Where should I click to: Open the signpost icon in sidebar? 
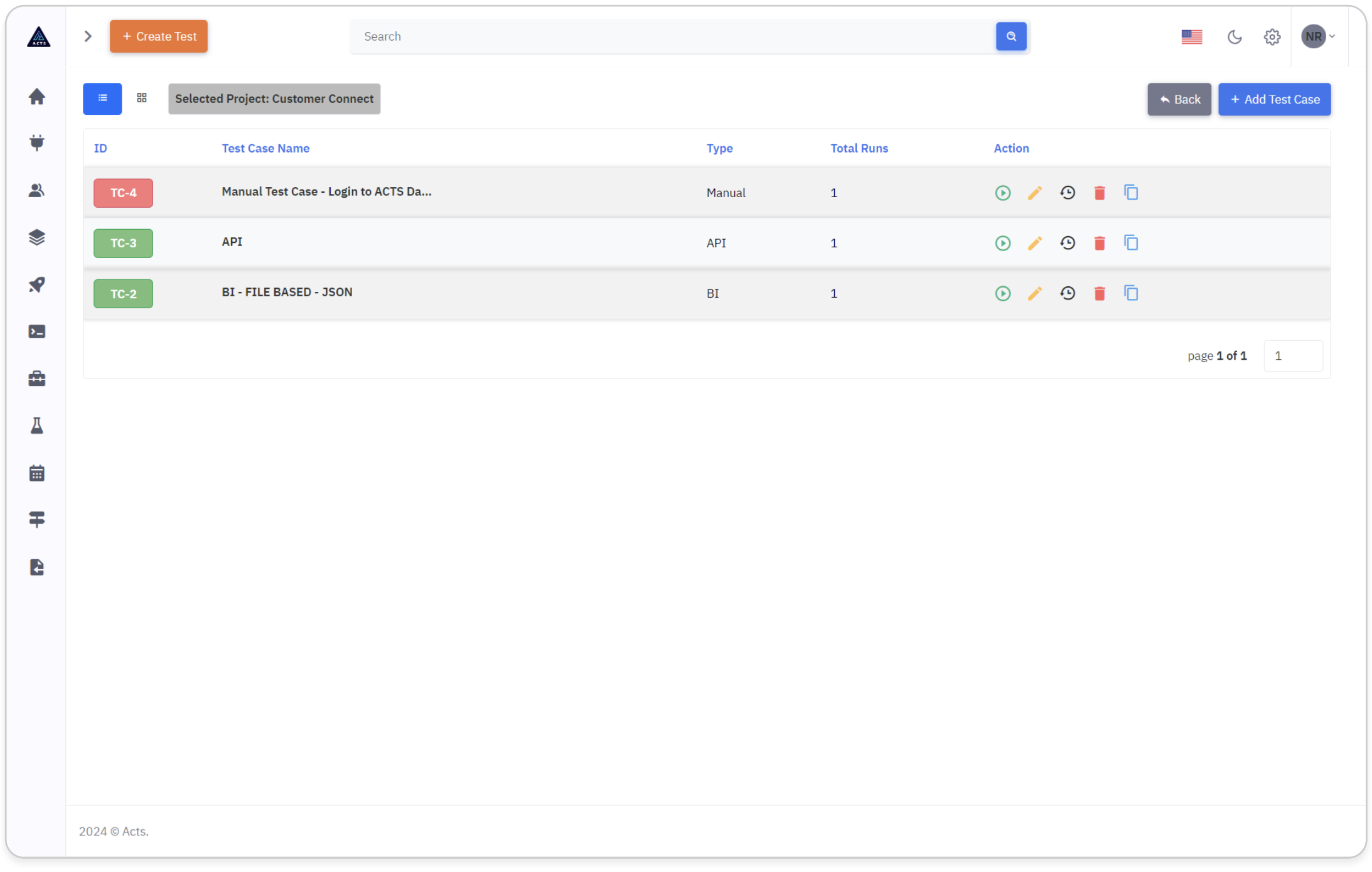37,520
